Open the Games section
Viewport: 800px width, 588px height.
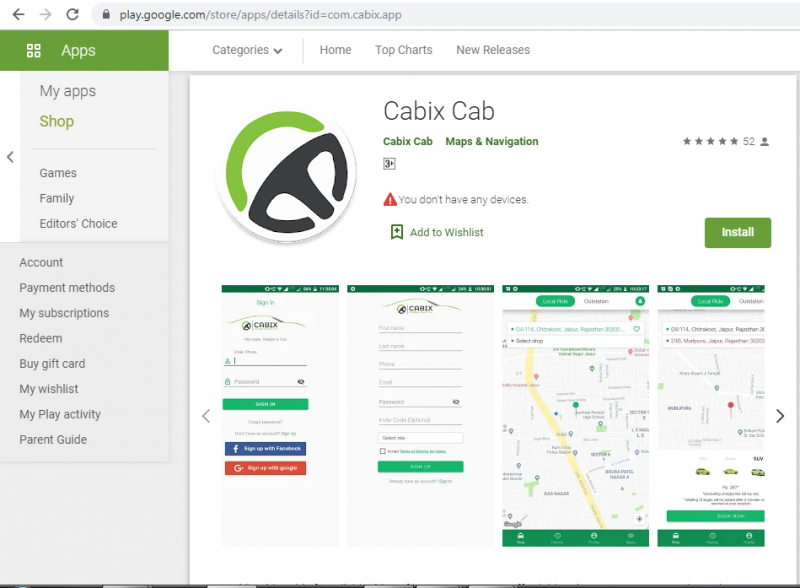pos(58,173)
